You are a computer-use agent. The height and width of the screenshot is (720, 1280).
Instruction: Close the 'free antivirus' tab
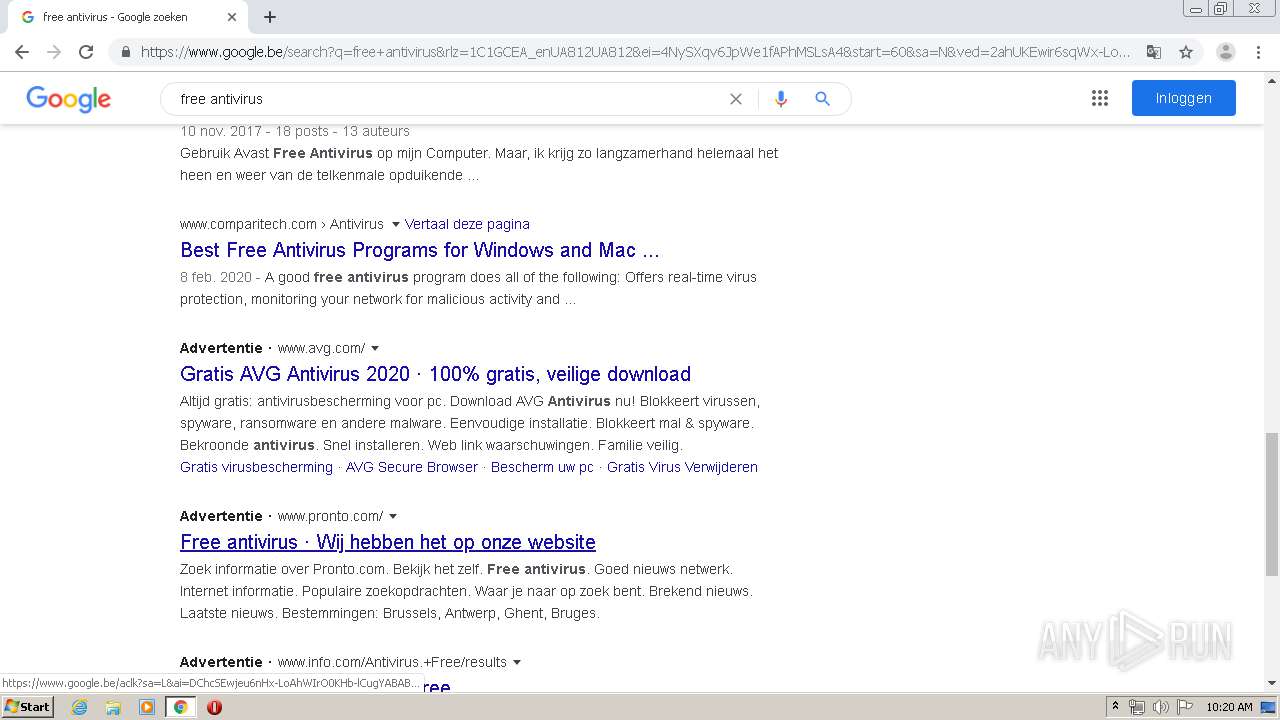232,17
